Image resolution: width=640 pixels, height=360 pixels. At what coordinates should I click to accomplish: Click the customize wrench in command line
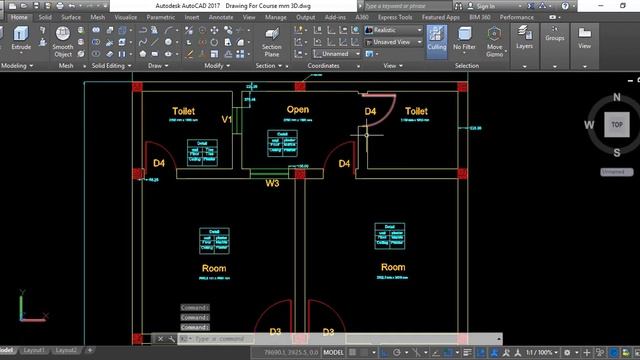(x=172, y=339)
